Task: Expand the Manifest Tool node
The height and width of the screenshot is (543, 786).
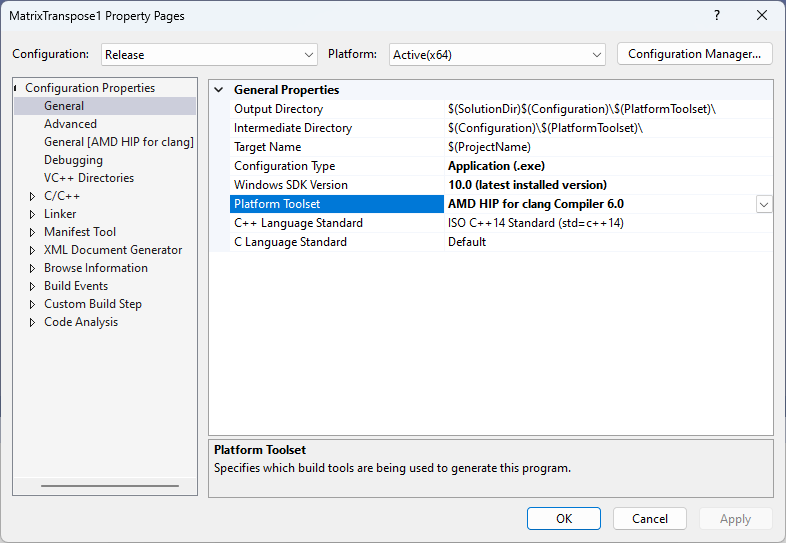Action: [x=33, y=232]
